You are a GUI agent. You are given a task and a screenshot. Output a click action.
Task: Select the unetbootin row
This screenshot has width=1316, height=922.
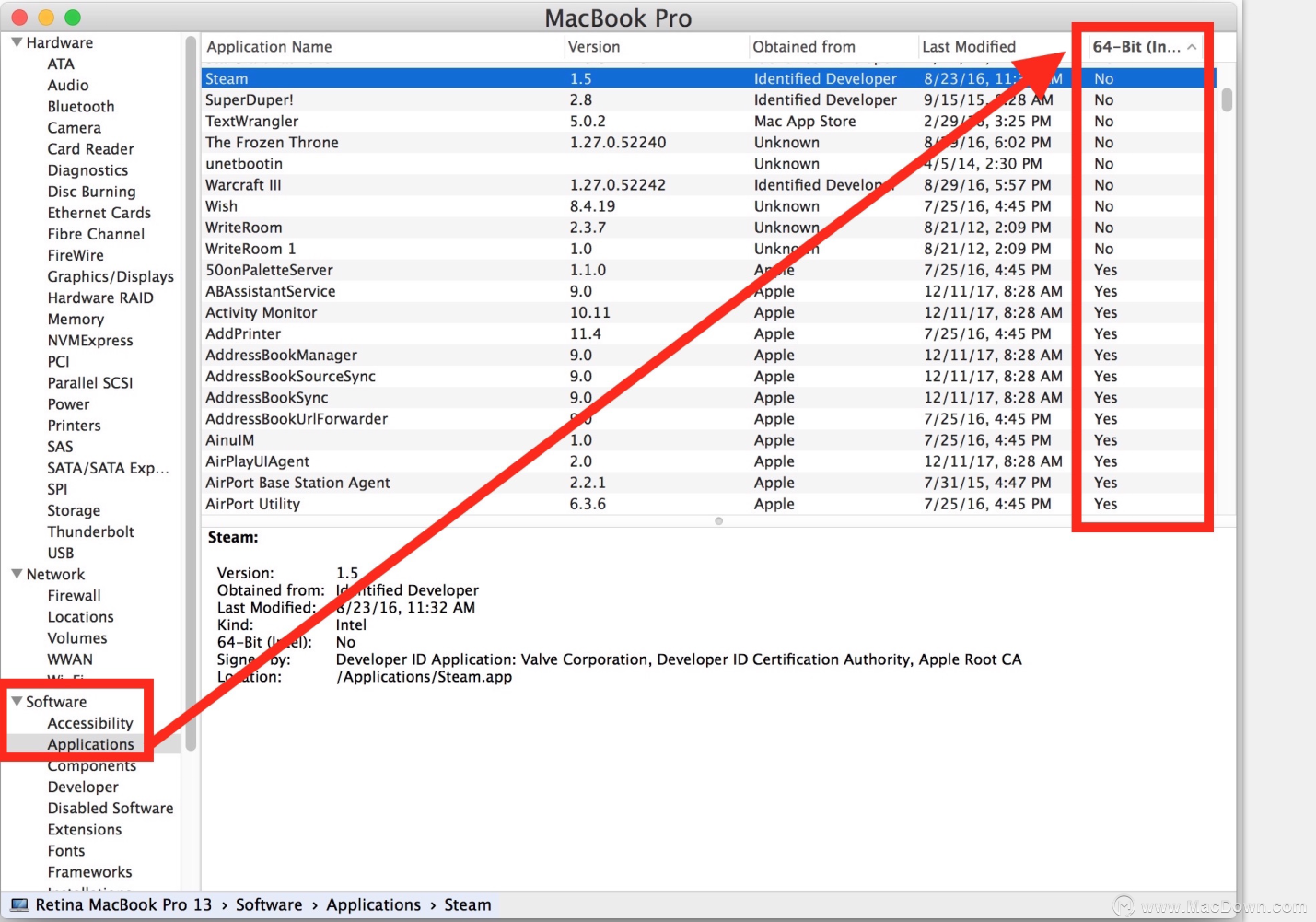coord(708,163)
